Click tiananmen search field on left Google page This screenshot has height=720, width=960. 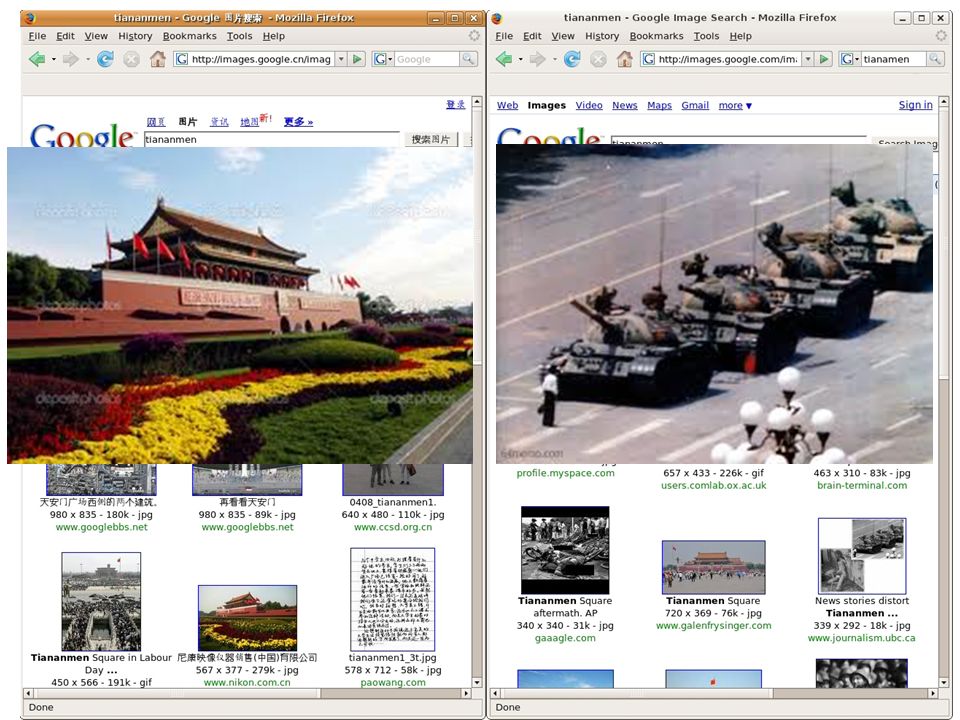272,140
